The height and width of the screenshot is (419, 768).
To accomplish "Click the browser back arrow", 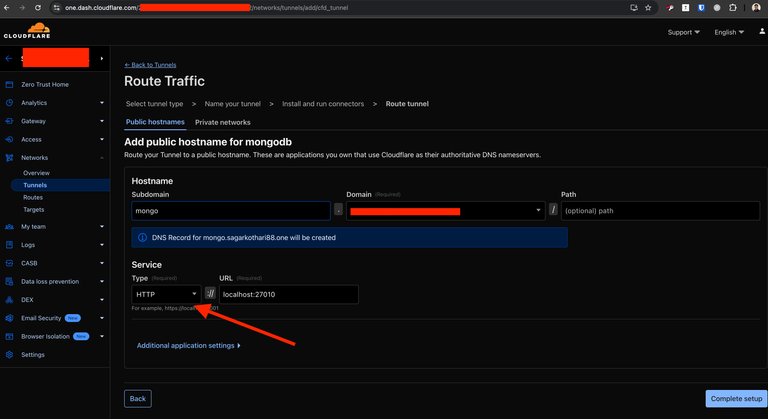I will tap(6, 7).
